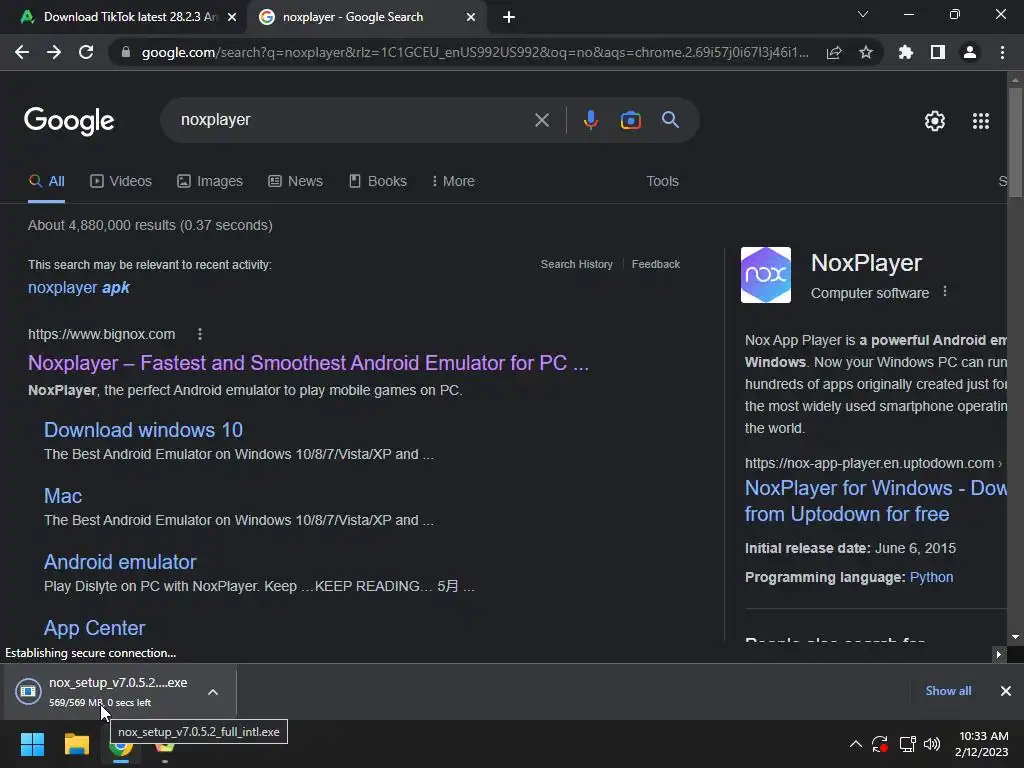
Task: Share this page from the address bar
Action: coord(834,52)
